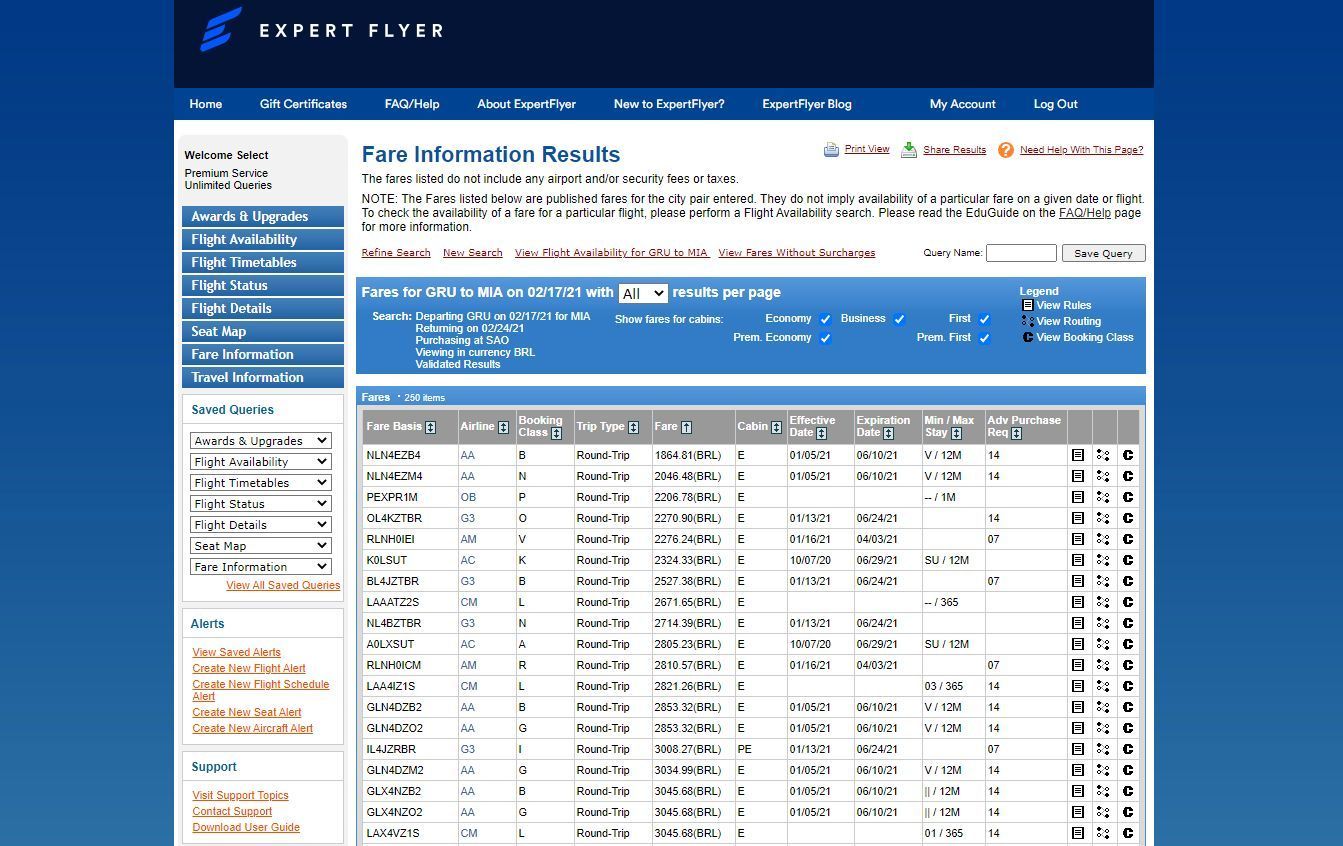
Task: View rules for the PEXPR1M fare
Action: click(x=1078, y=497)
